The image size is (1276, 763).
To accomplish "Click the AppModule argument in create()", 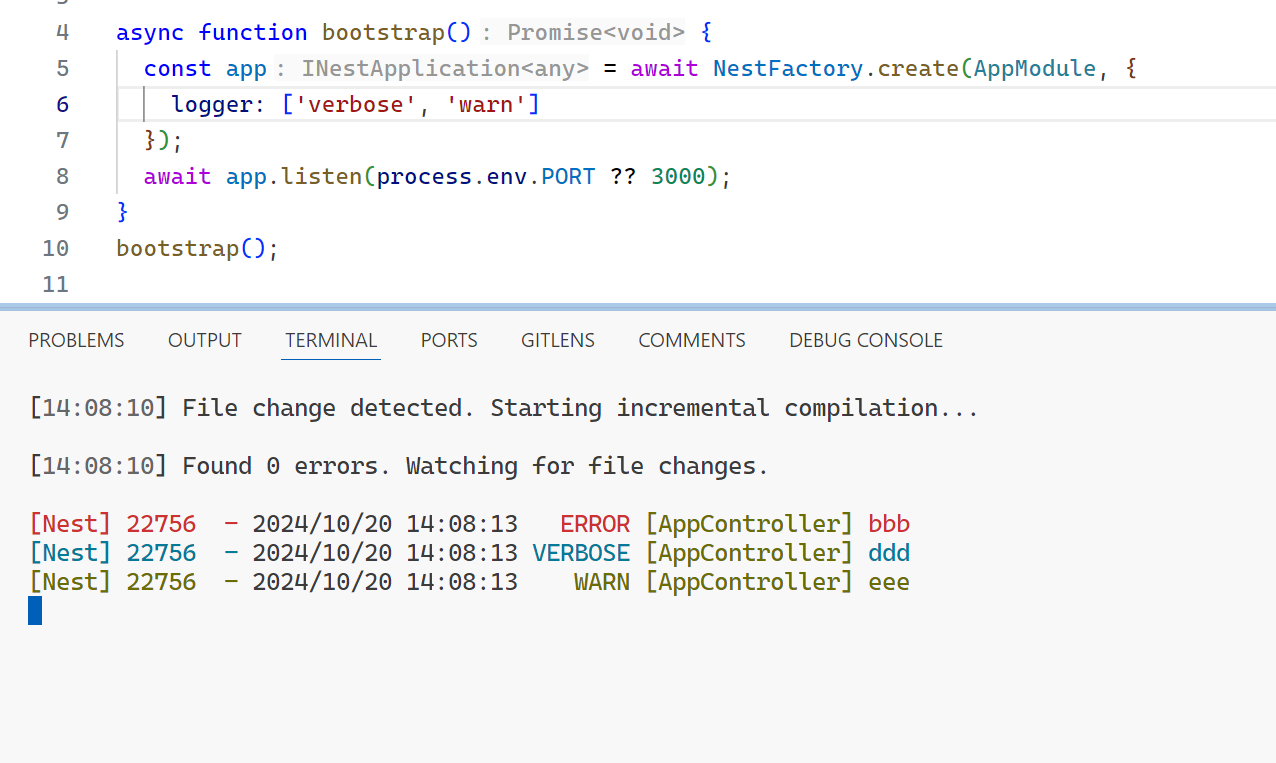I will point(1034,68).
